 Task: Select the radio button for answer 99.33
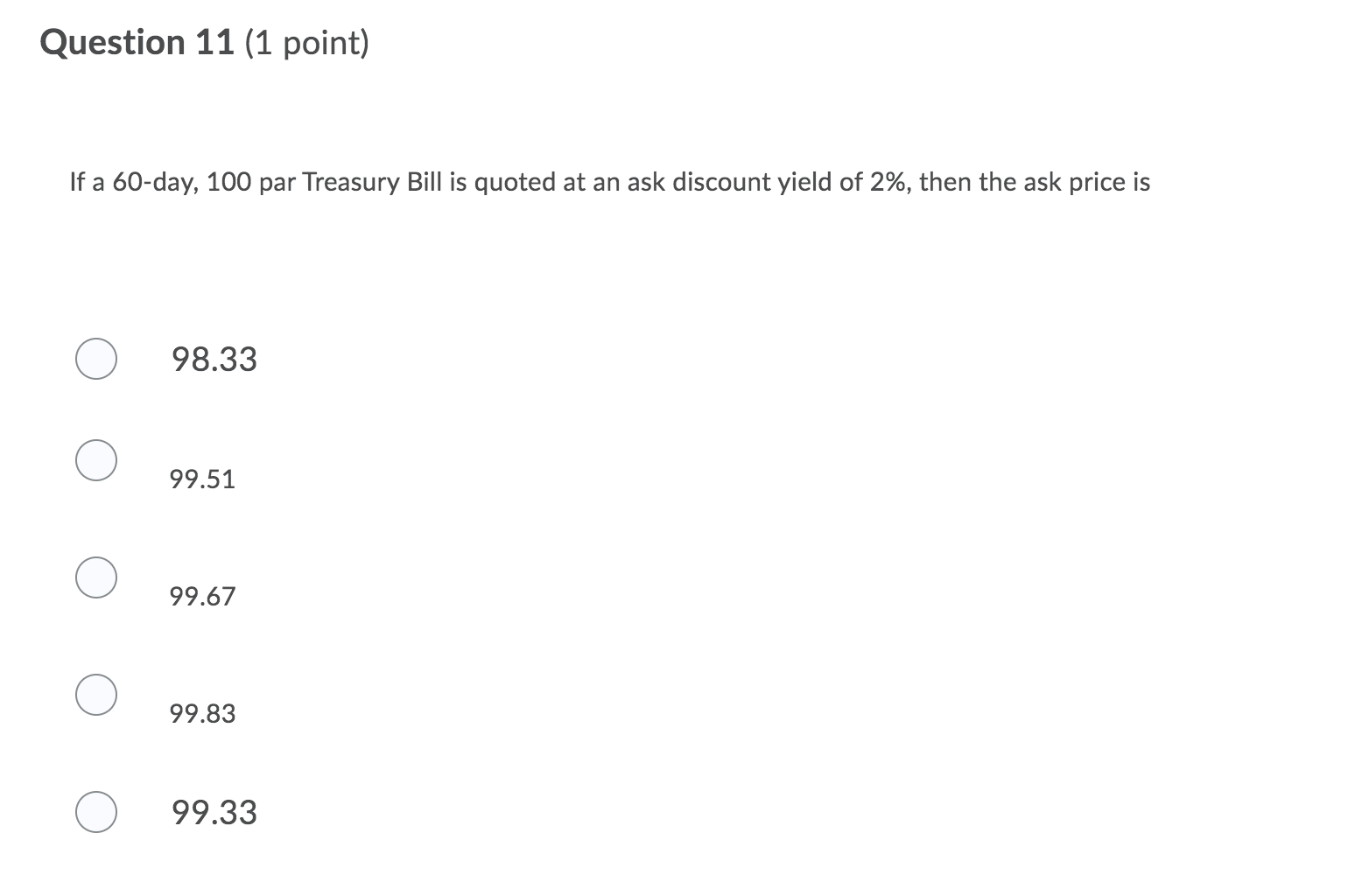tap(95, 810)
